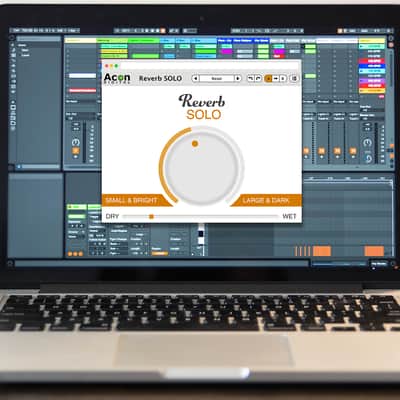Click the DAW browser search field
This screenshot has height=400, width=400.
[38, 39]
